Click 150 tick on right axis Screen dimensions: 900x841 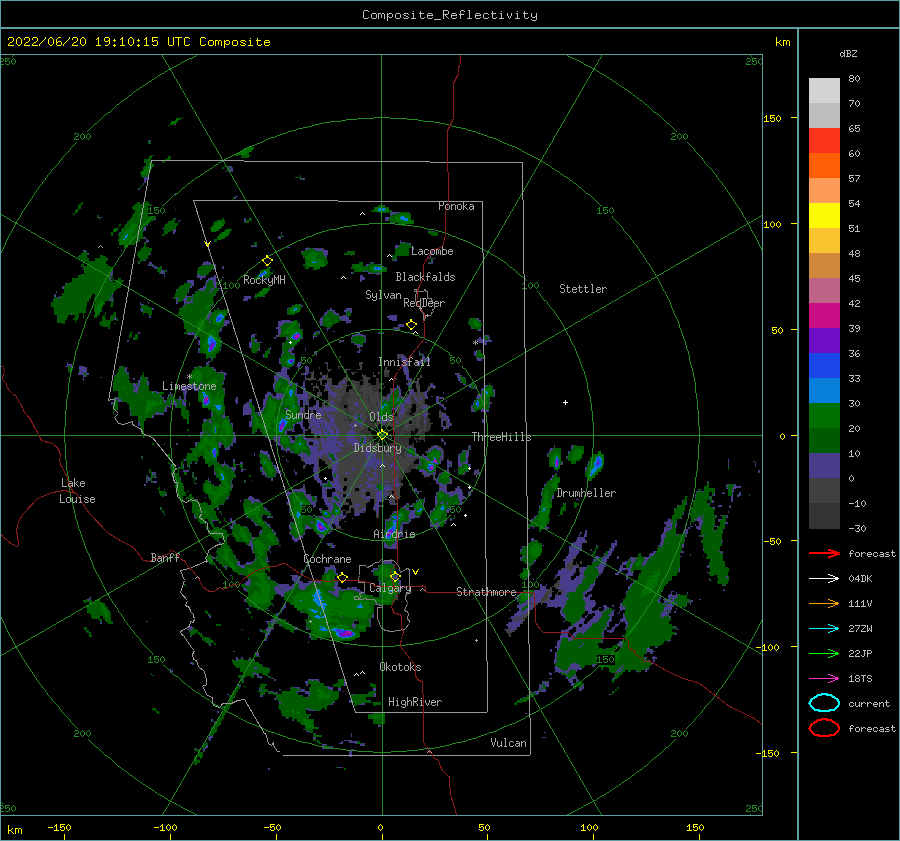coord(772,118)
